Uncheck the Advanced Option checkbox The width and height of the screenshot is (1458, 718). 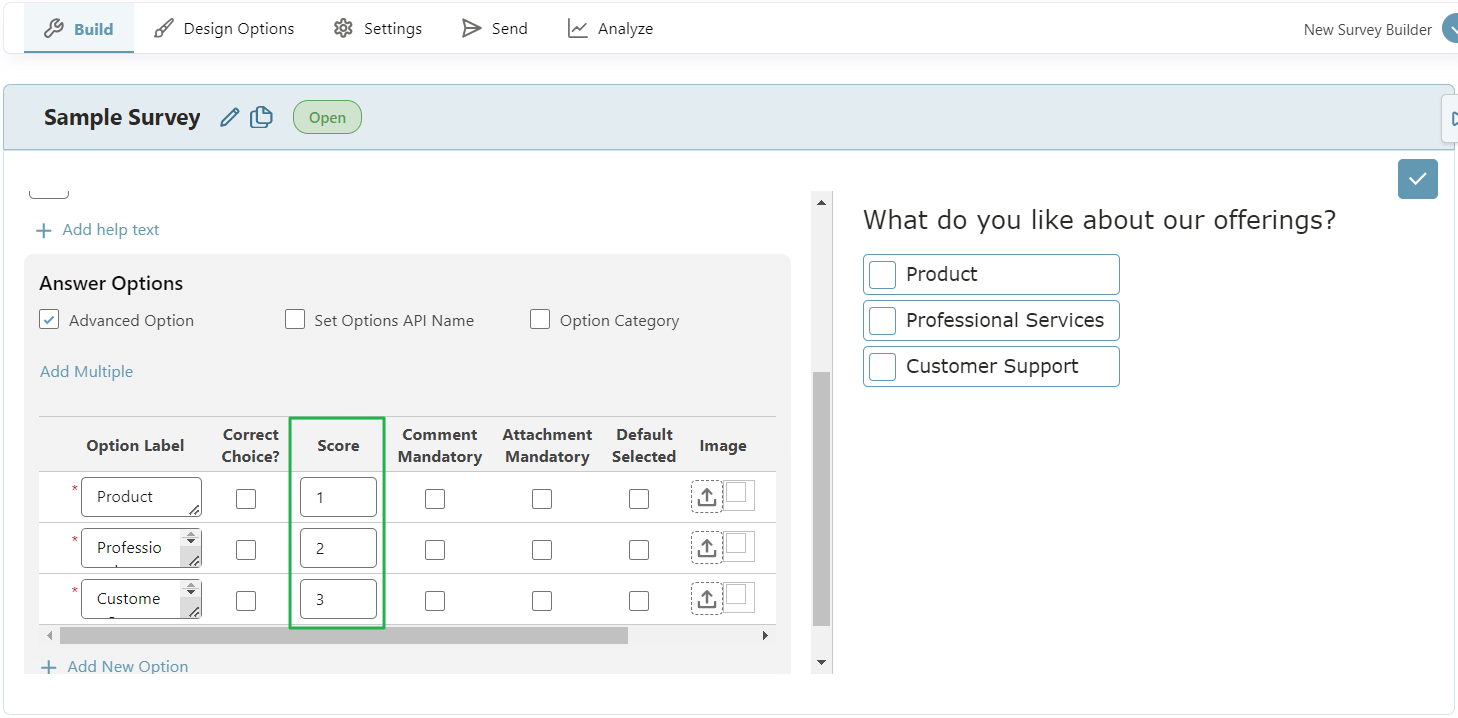click(49, 319)
